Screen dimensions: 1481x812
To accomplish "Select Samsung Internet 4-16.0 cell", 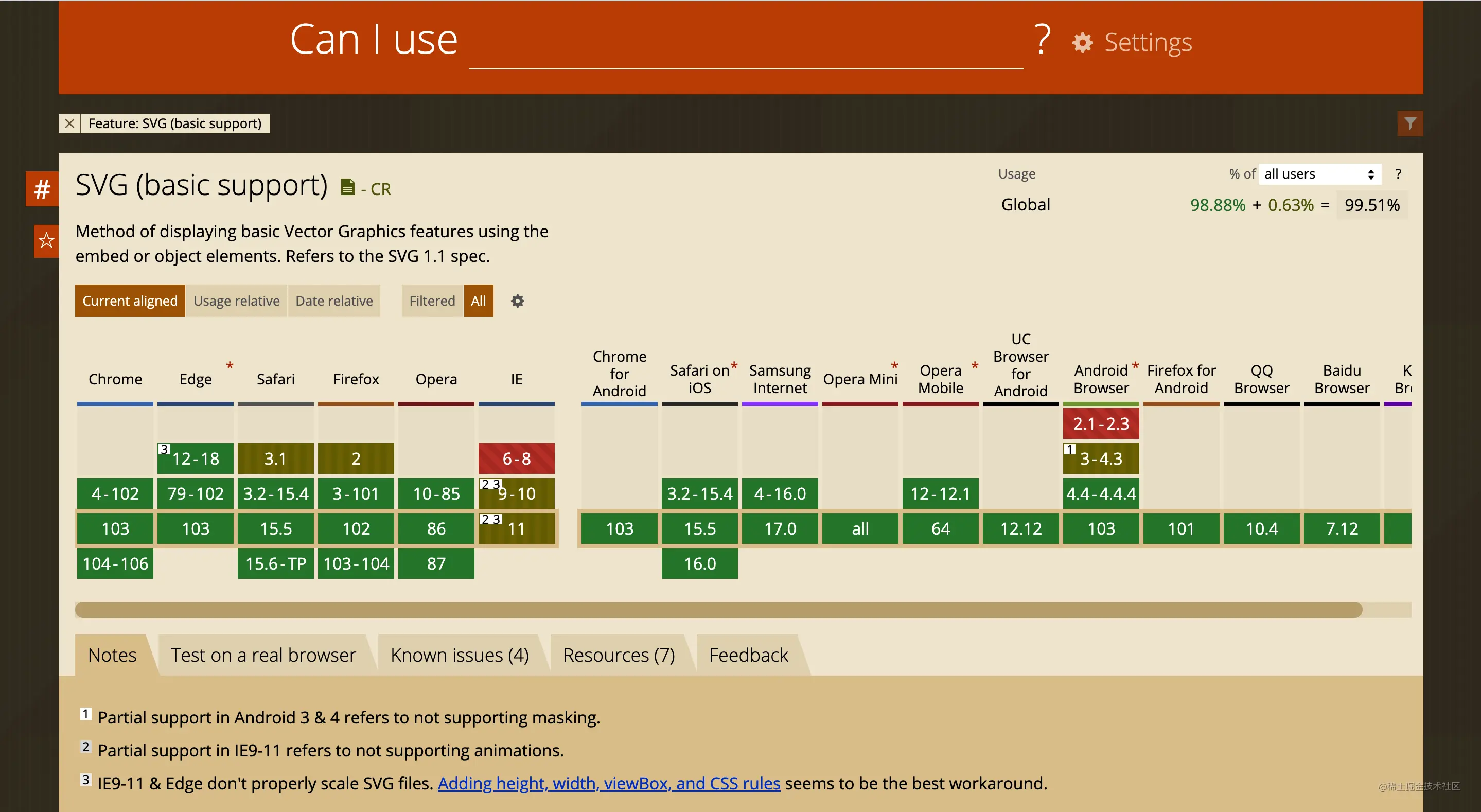I will point(780,493).
